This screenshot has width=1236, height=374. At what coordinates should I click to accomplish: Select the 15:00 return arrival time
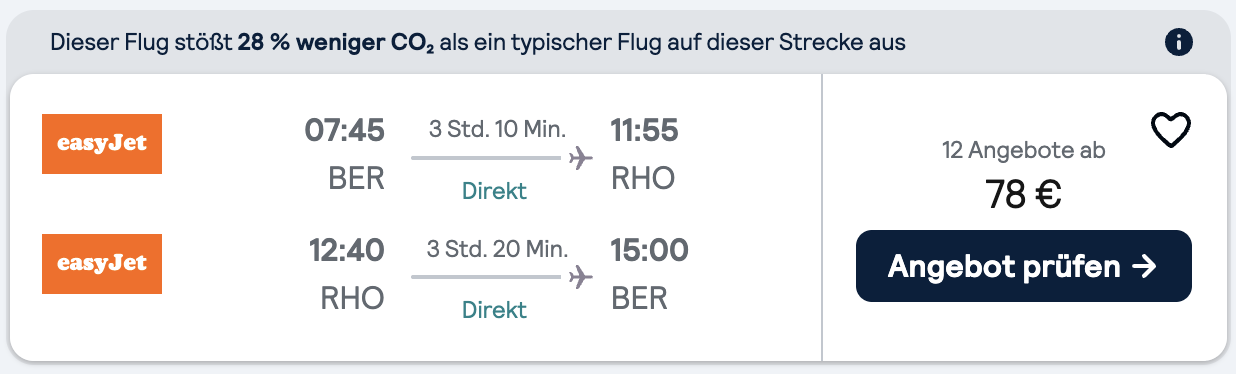coord(649,250)
